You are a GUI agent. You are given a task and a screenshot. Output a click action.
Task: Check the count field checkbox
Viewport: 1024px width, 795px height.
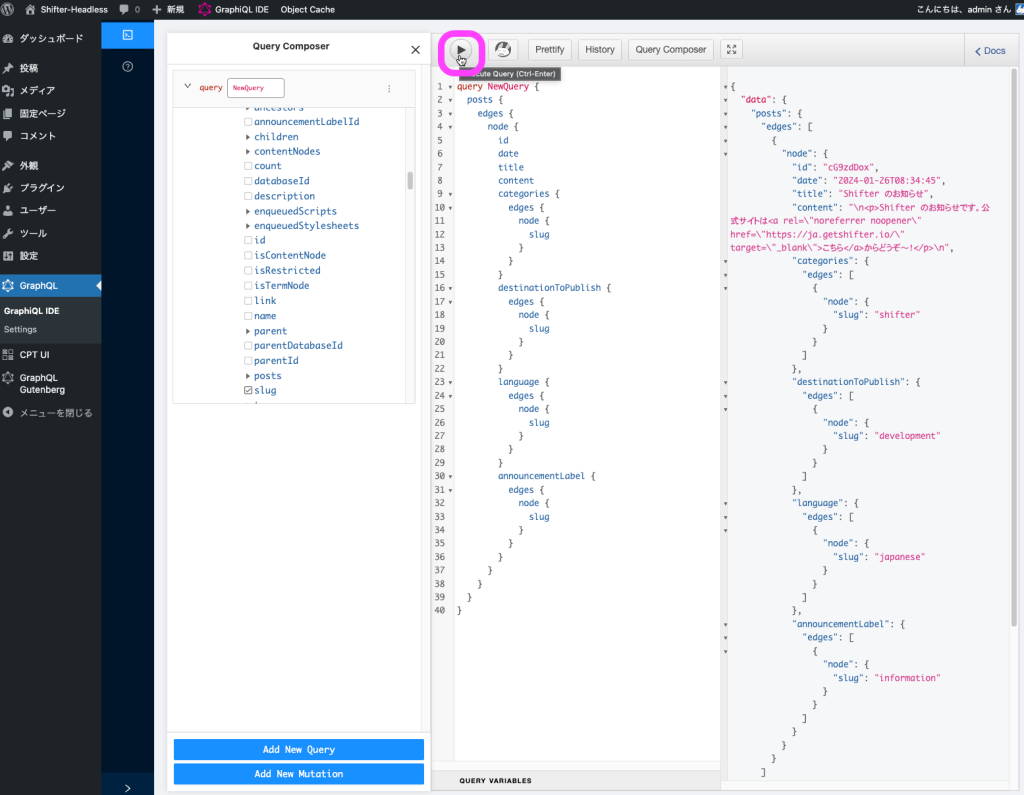[248, 167]
